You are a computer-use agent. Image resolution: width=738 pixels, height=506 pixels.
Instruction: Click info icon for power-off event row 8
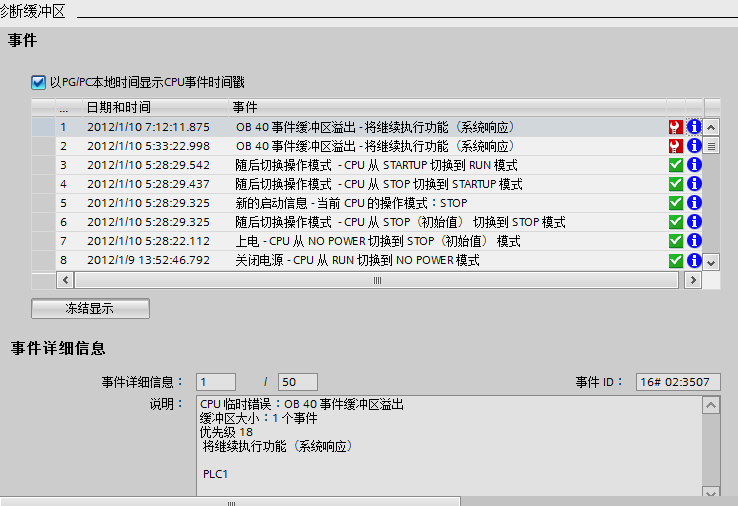694,260
